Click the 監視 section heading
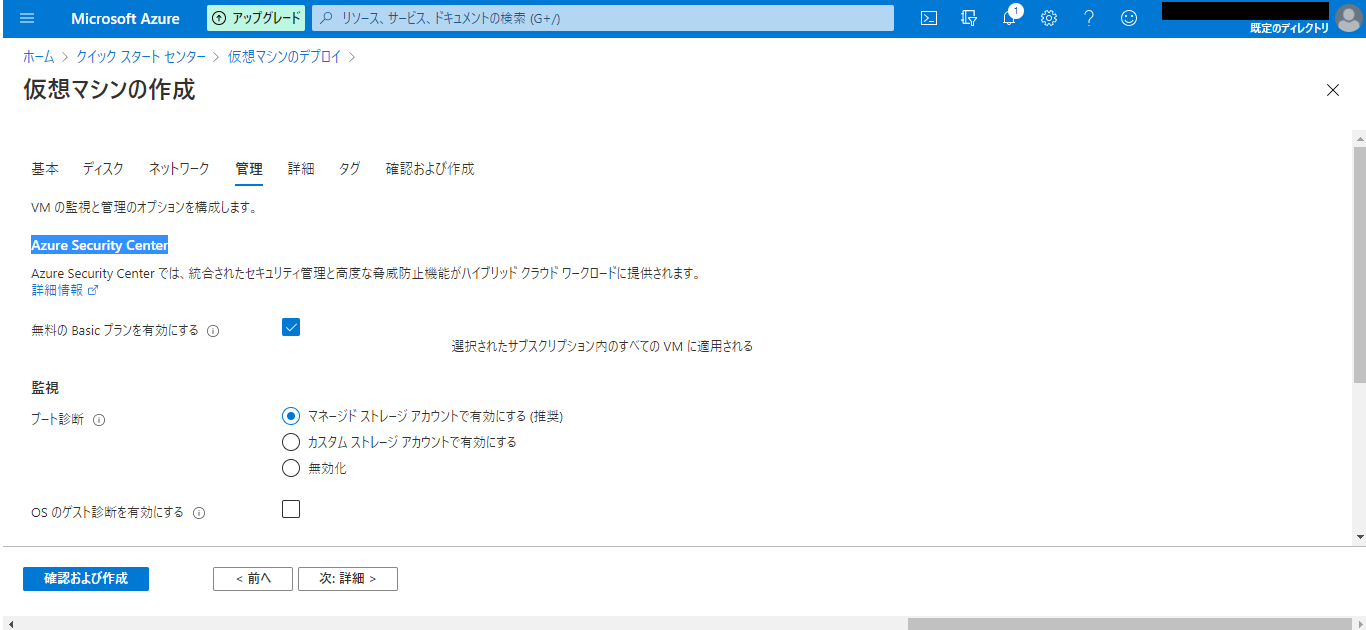 point(45,387)
